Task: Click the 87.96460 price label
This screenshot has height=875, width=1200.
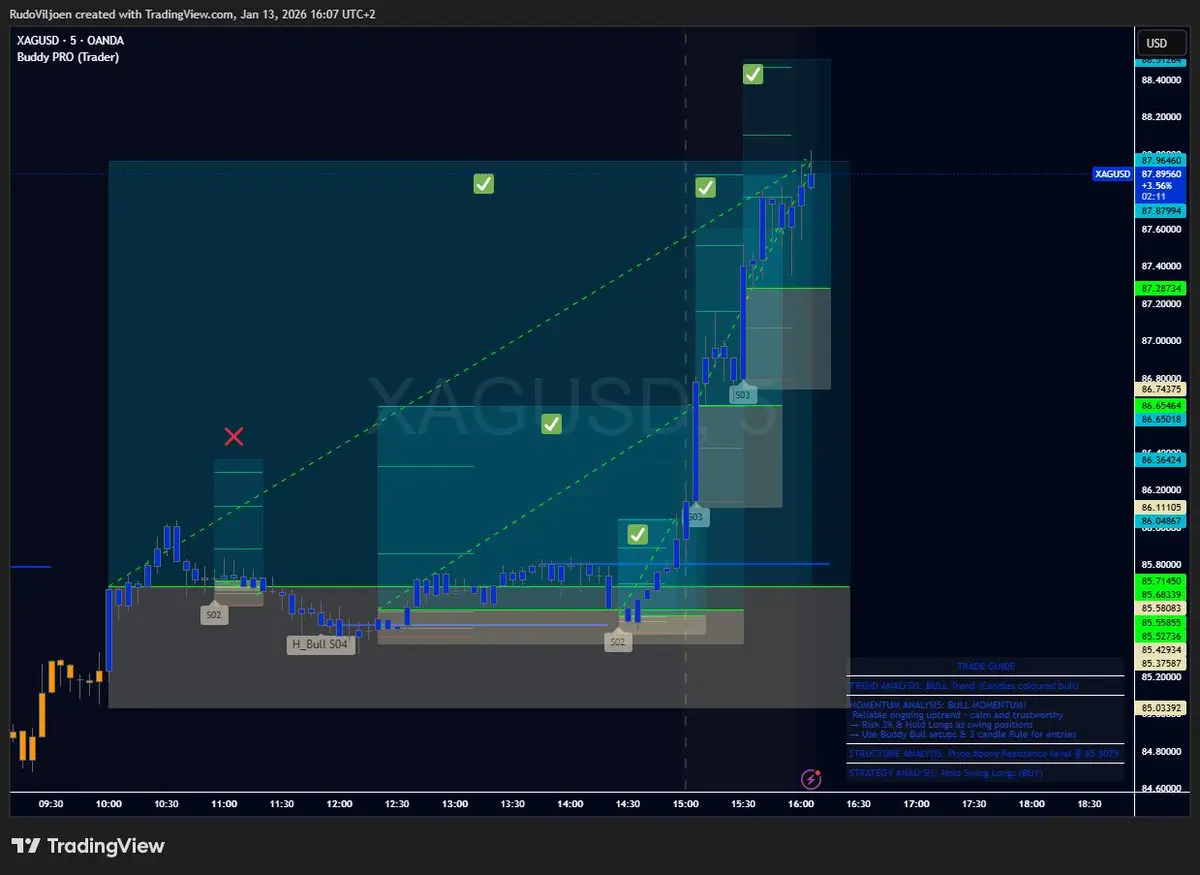Action: 1160,160
